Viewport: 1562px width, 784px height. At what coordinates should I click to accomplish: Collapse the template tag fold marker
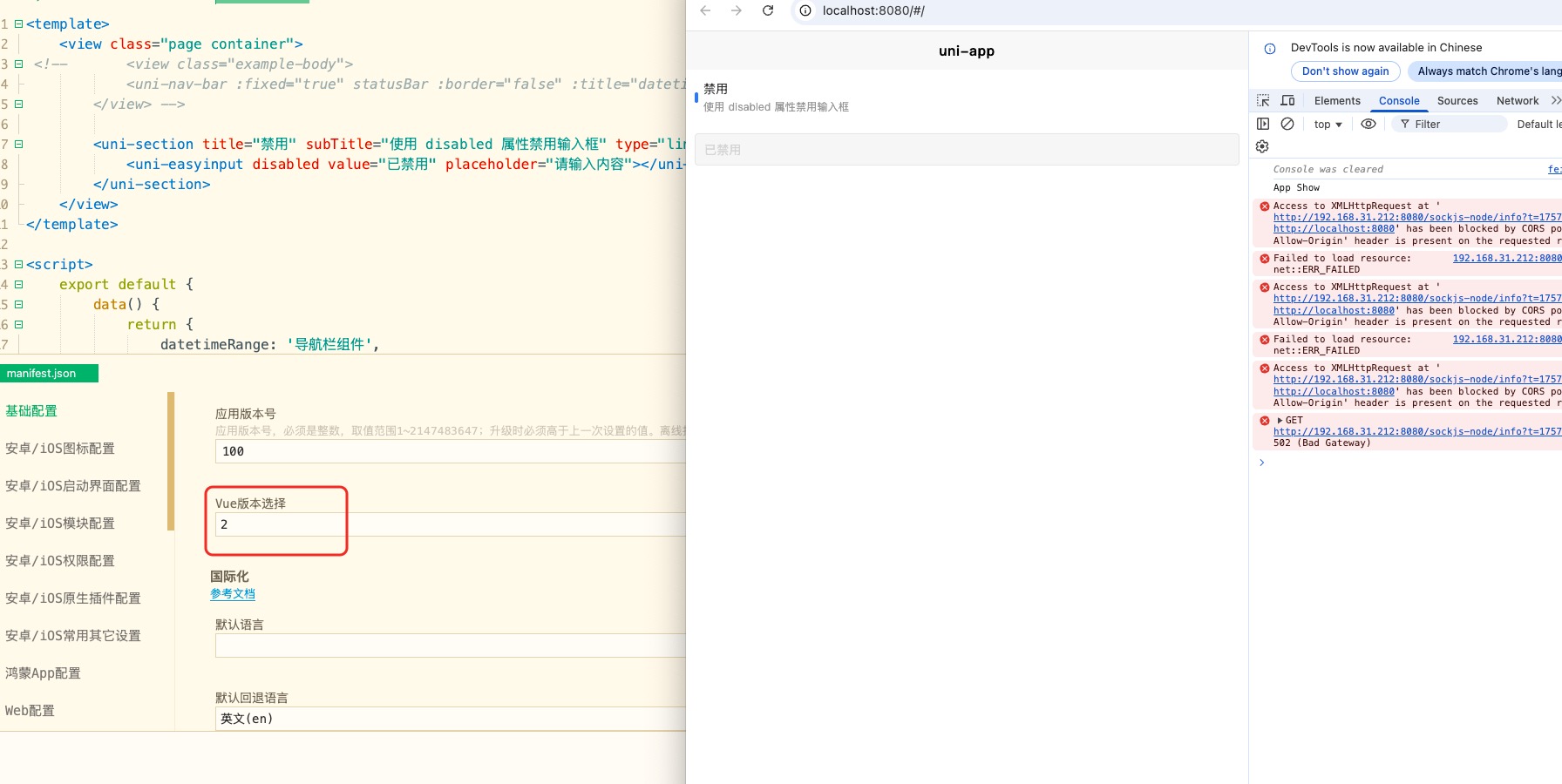pyautogui.click(x=18, y=24)
